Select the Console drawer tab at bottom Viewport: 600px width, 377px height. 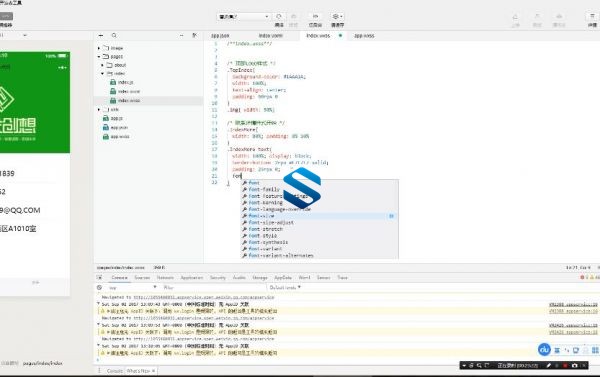pos(115,371)
